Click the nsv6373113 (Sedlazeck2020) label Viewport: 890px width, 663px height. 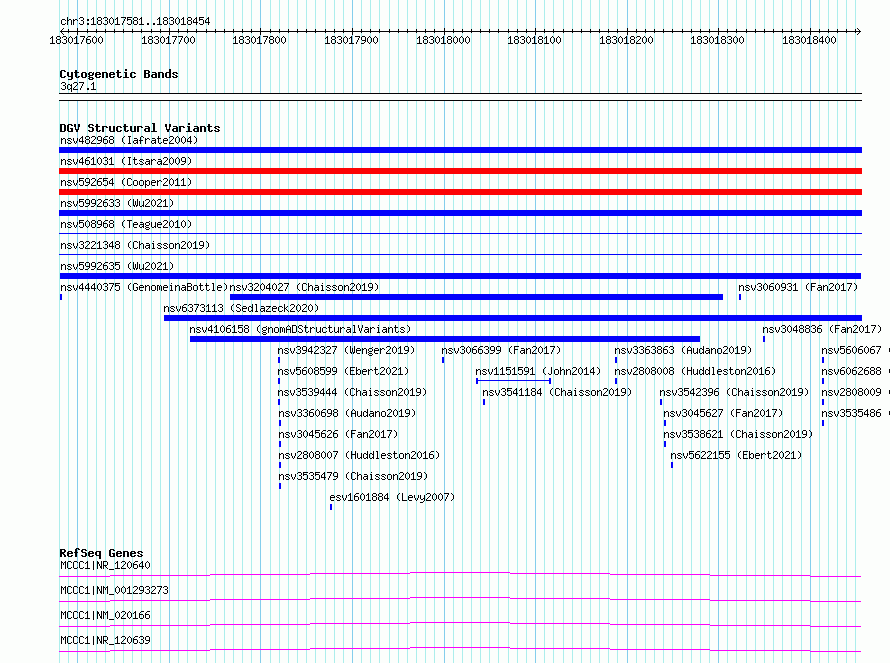(x=241, y=308)
